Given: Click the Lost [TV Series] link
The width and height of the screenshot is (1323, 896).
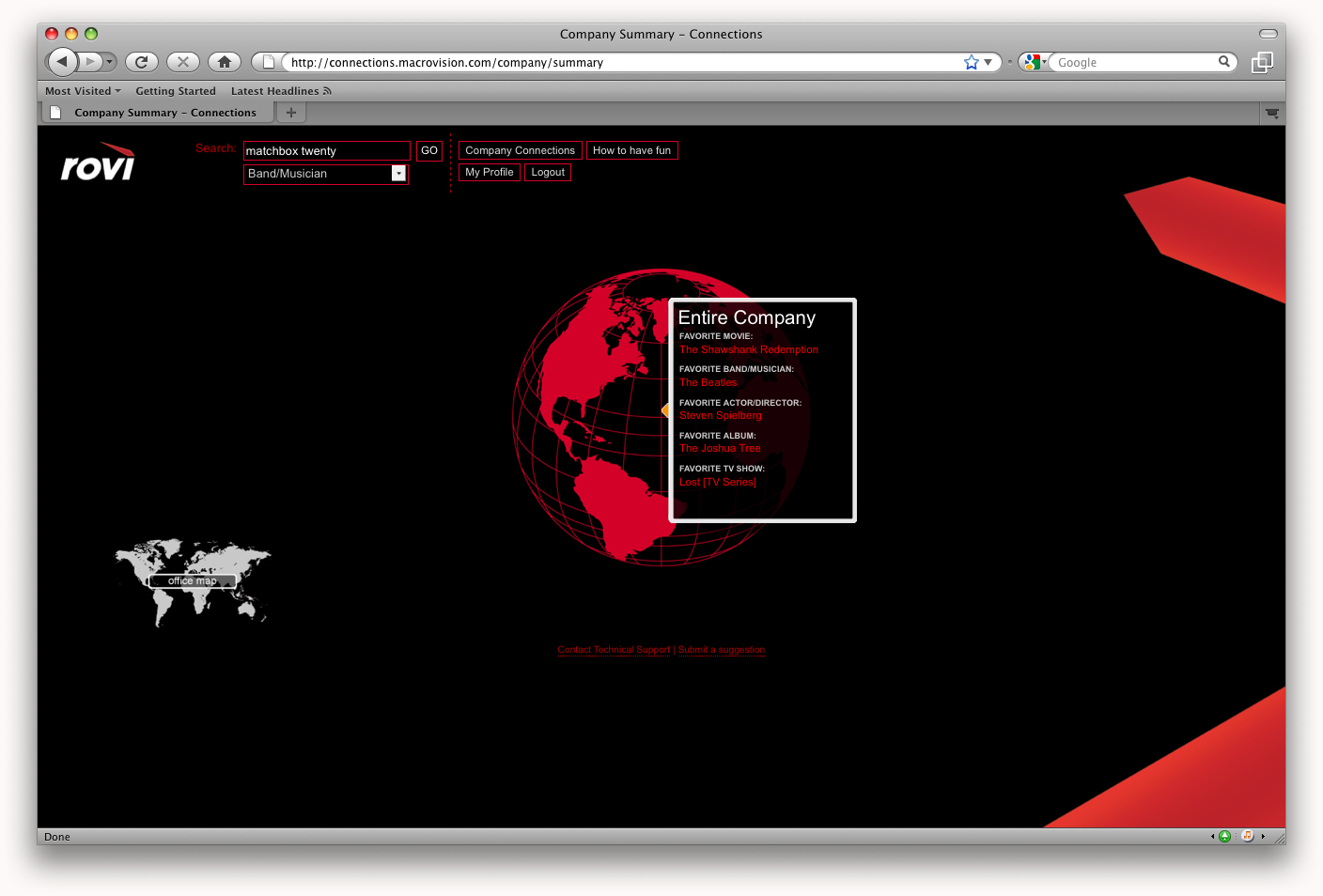Looking at the screenshot, I should click(718, 482).
